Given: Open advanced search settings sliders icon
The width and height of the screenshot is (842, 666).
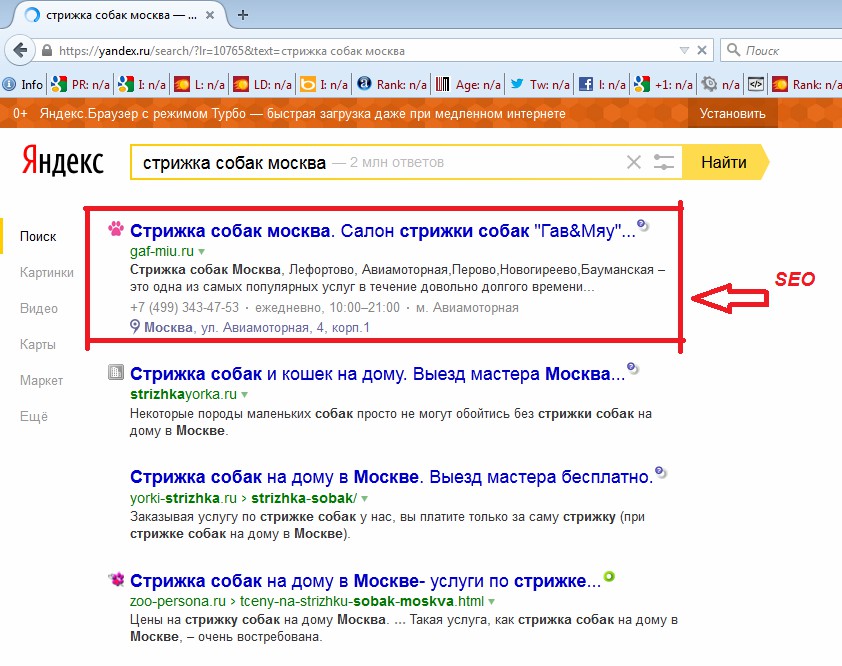Looking at the screenshot, I should point(664,162).
